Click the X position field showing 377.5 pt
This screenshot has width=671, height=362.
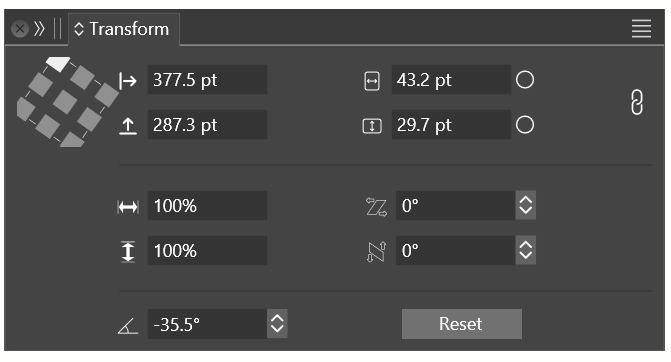tap(207, 80)
